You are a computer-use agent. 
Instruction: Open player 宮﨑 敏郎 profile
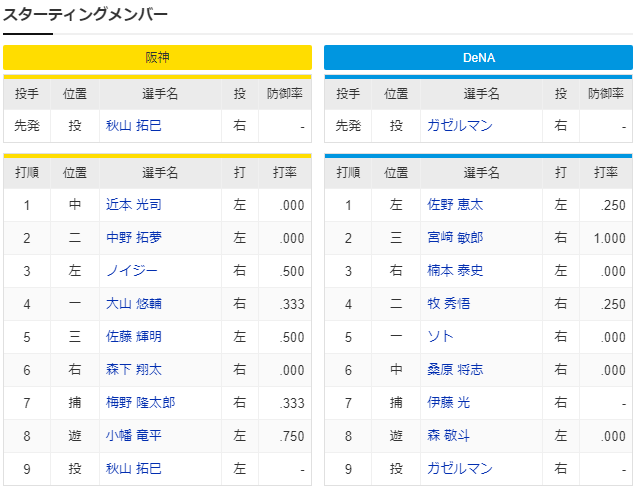tap(455, 237)
